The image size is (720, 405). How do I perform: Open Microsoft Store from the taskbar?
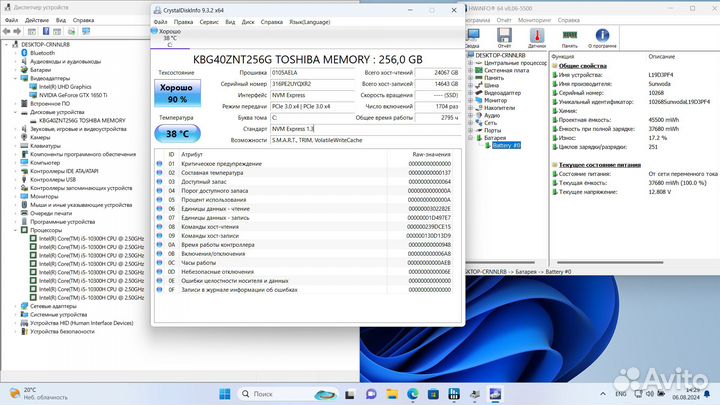(x=433, y=394)
